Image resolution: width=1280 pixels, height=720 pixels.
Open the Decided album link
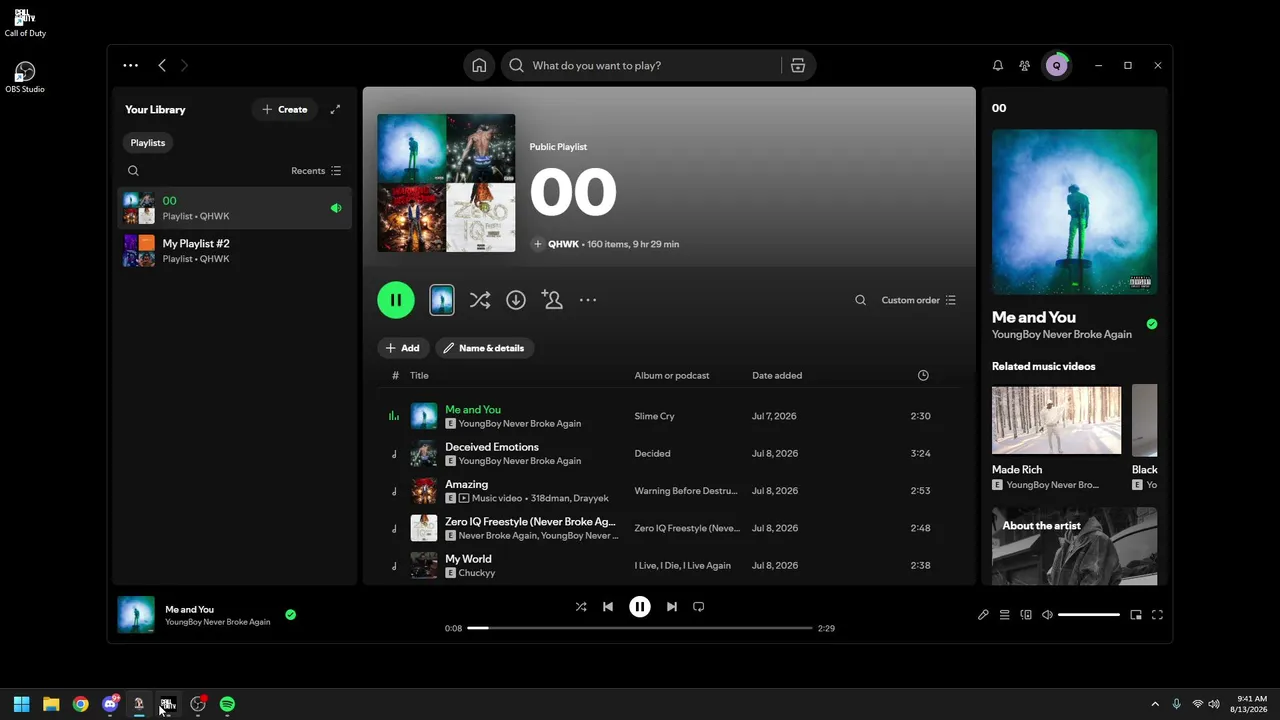pos(652,454)
